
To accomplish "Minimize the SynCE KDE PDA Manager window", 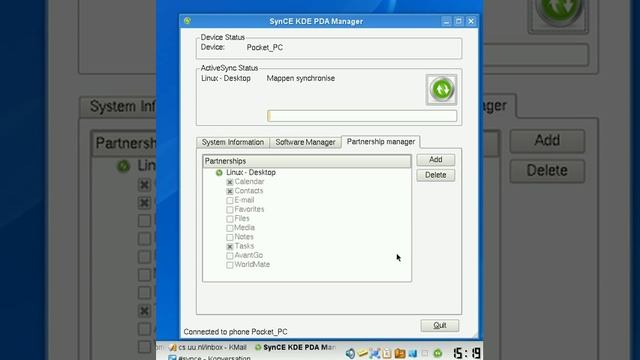I will point(446,21).
